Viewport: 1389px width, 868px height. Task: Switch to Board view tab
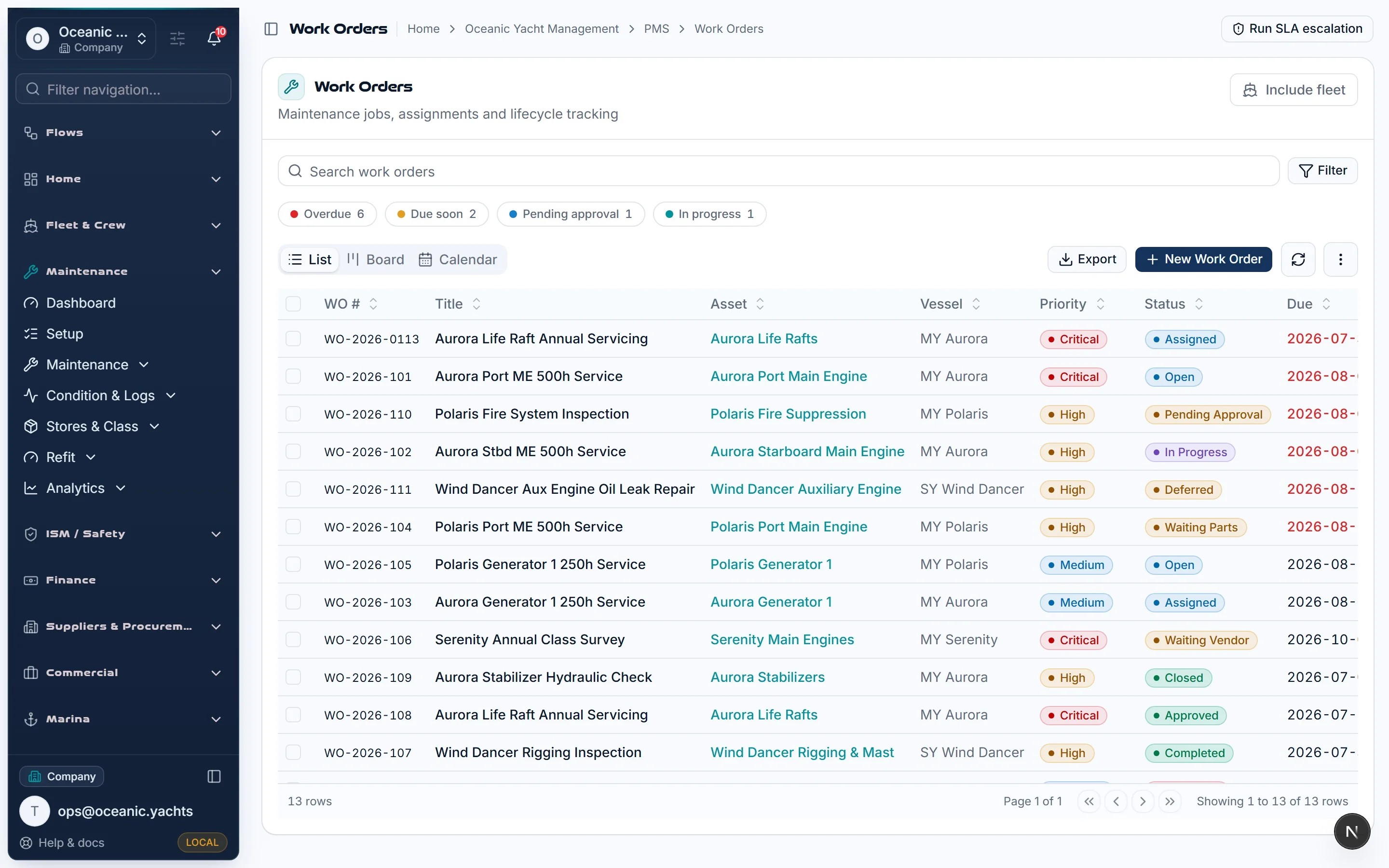click(x=376, y=259)
